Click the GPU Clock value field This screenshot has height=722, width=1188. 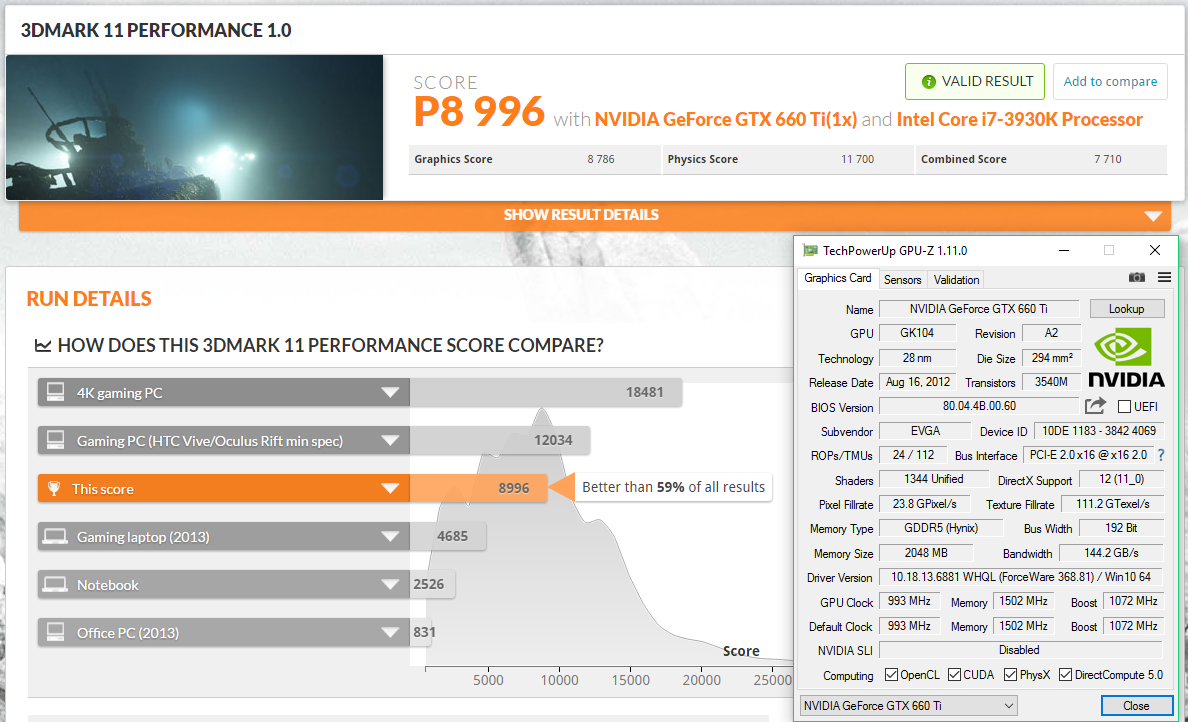(x=908, y=601)
